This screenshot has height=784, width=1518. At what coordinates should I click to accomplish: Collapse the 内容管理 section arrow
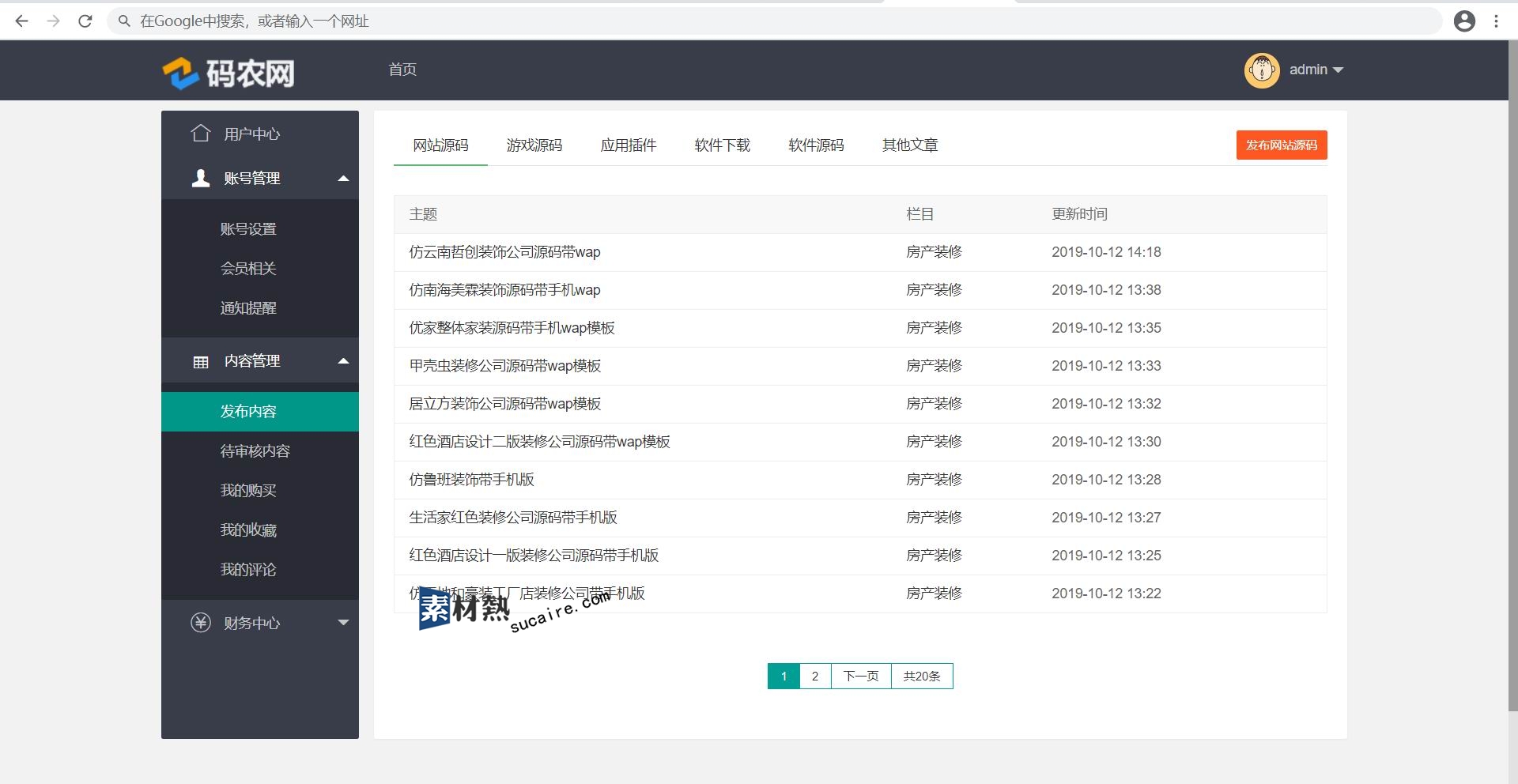tap(343, 361)
